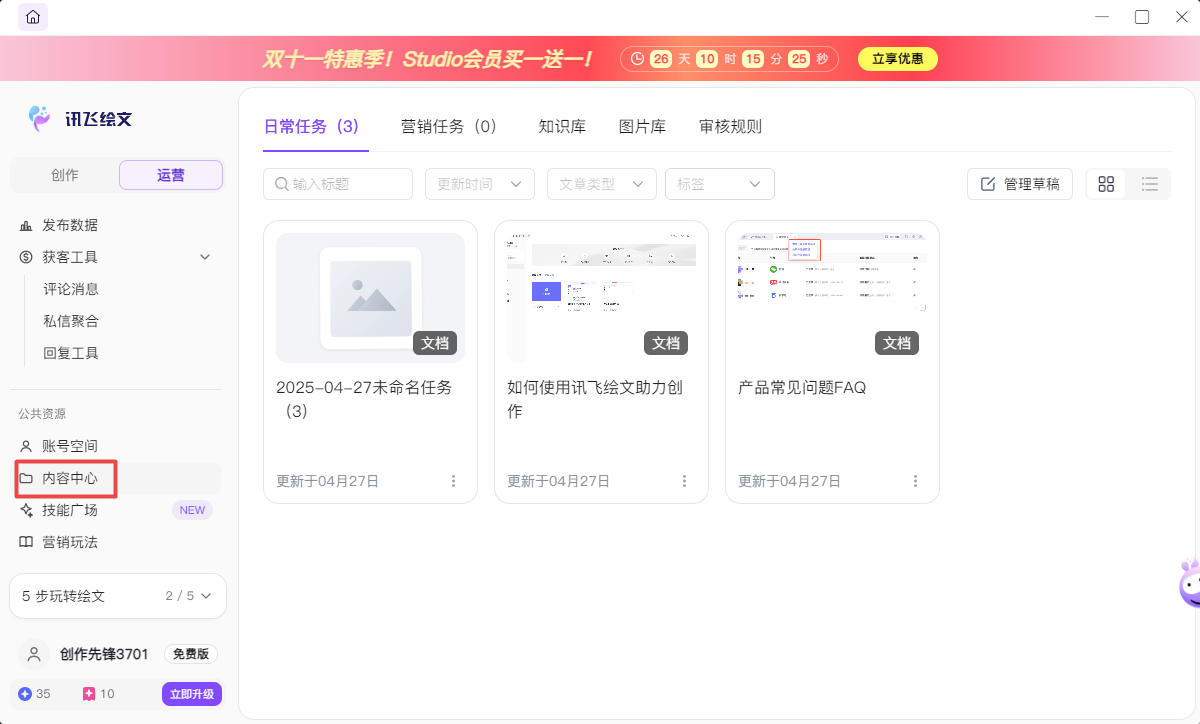Open the 文章类型 dropdown
This screenshot has height=724, width=1200.
[x=602, y=184]
